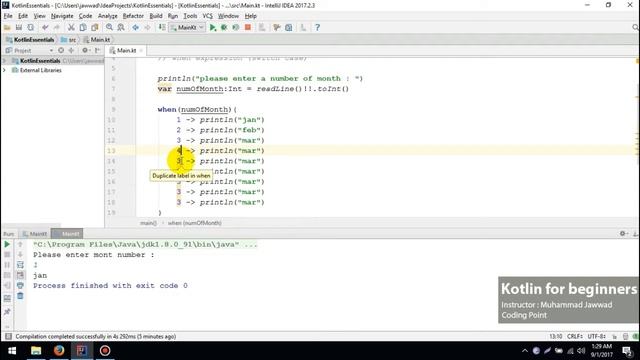Switch to the selected second MainKt run tab

point(67,234)
